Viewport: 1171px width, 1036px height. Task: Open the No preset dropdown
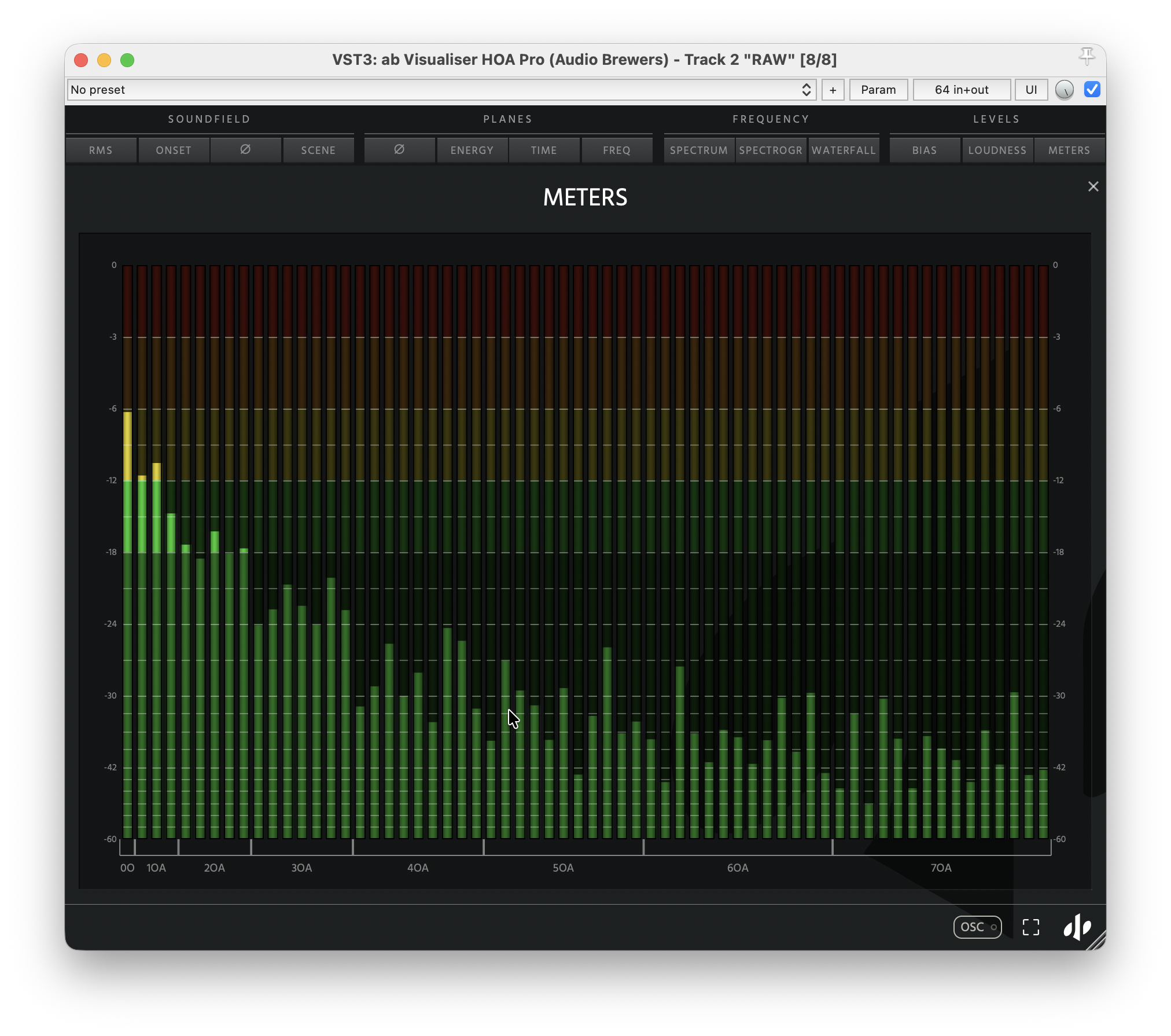coord(441,90)
